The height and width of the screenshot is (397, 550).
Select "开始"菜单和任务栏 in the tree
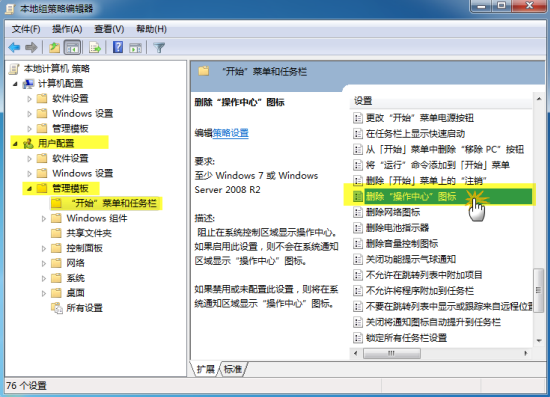coord(113,203)
